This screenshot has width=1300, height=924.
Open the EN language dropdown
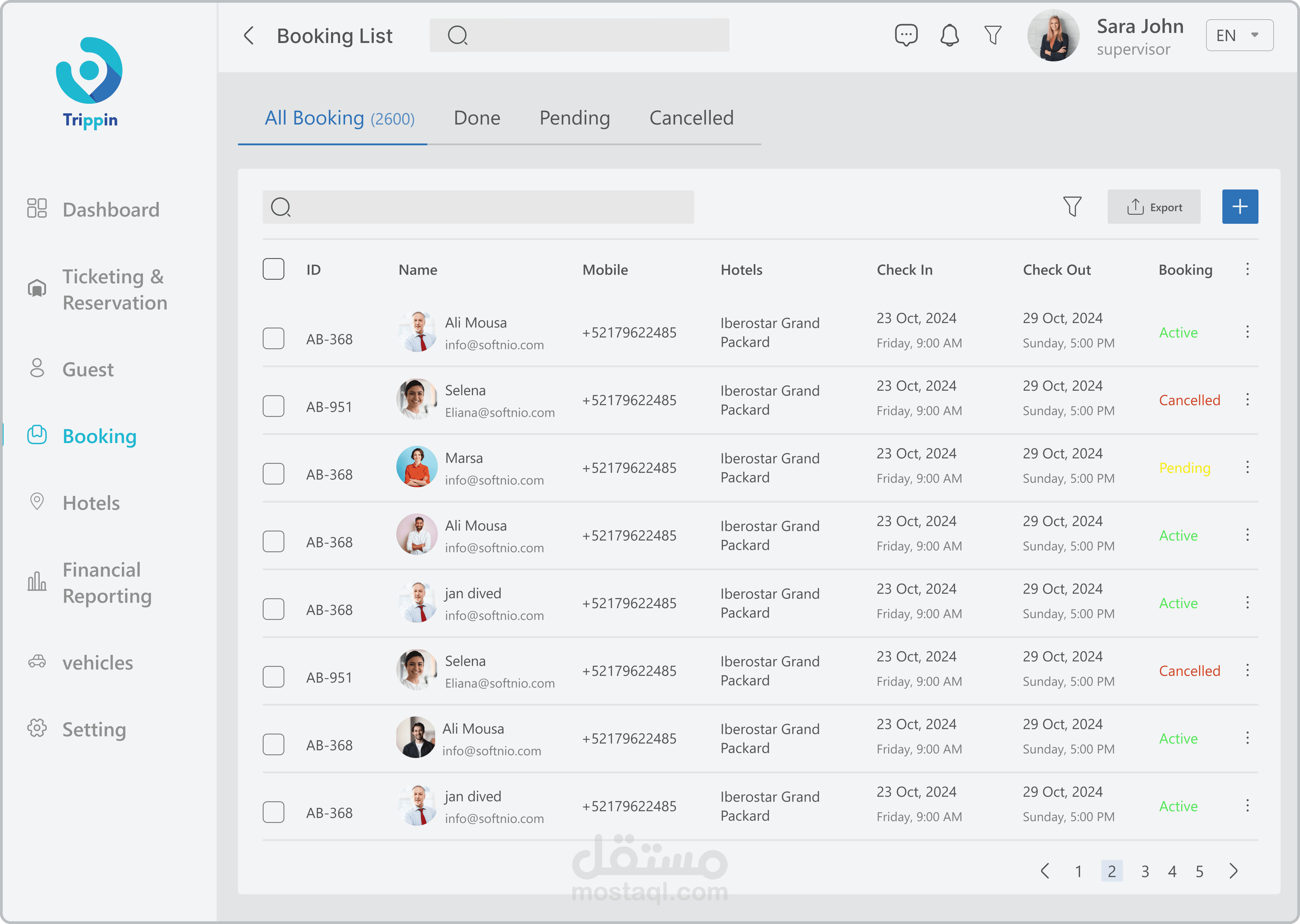(1239, 35)
